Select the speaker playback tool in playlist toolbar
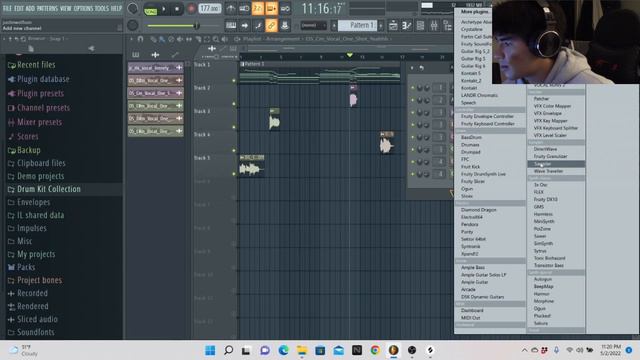 point(224,39)
